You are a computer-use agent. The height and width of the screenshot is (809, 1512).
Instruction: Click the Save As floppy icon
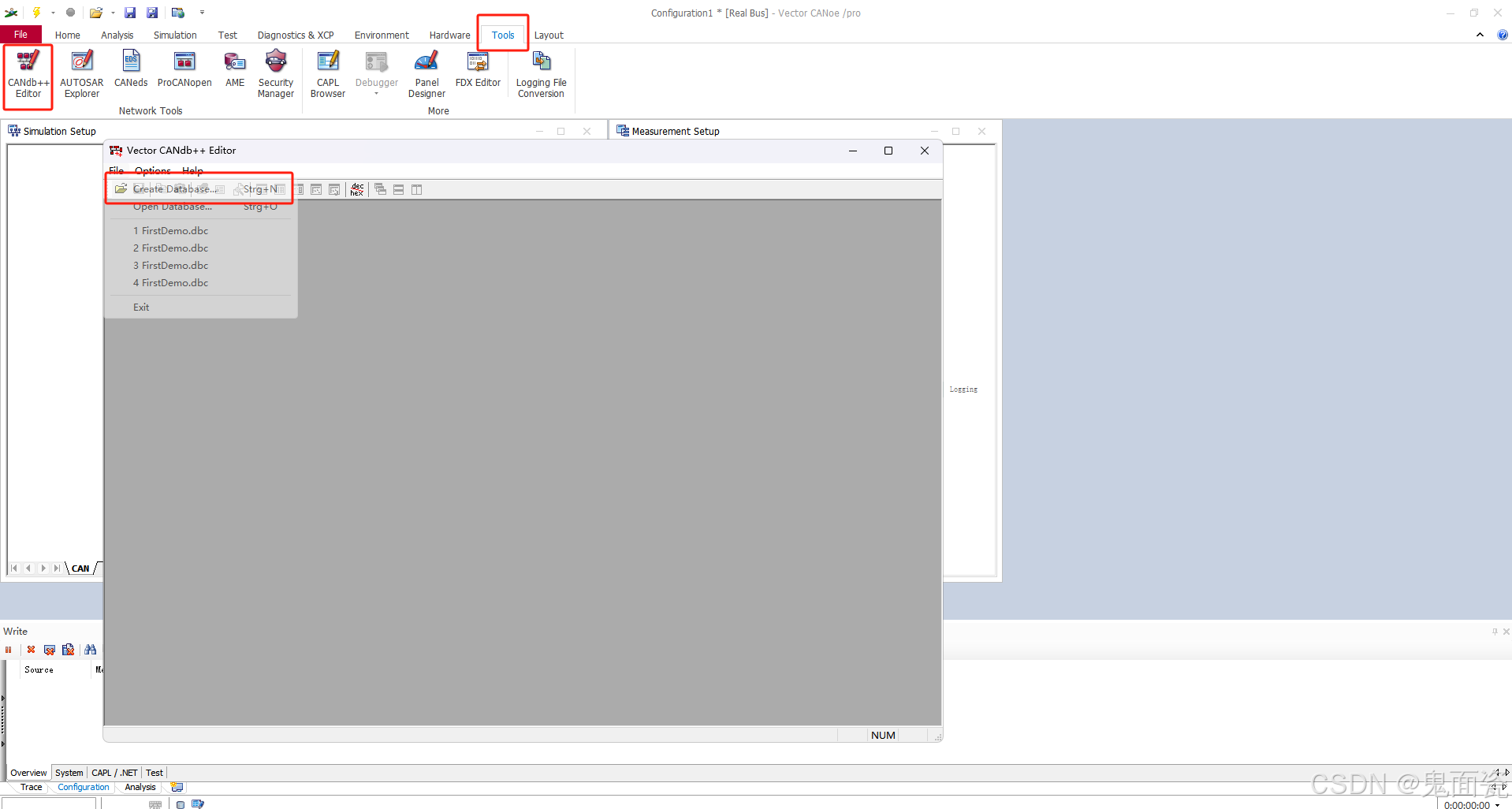(152, 13)
